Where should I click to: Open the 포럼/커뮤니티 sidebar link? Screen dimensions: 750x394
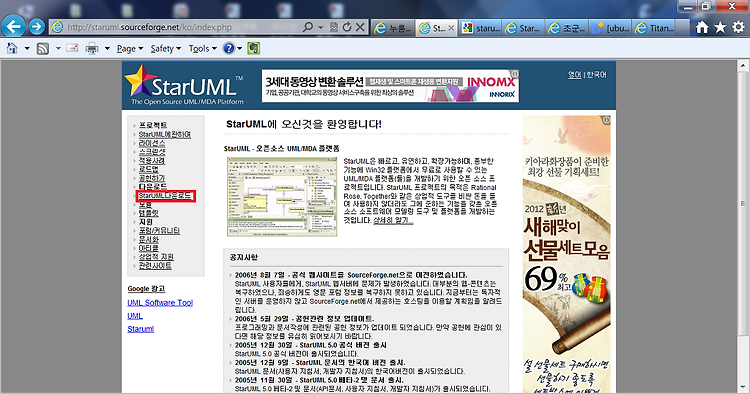tap(159, 230)
